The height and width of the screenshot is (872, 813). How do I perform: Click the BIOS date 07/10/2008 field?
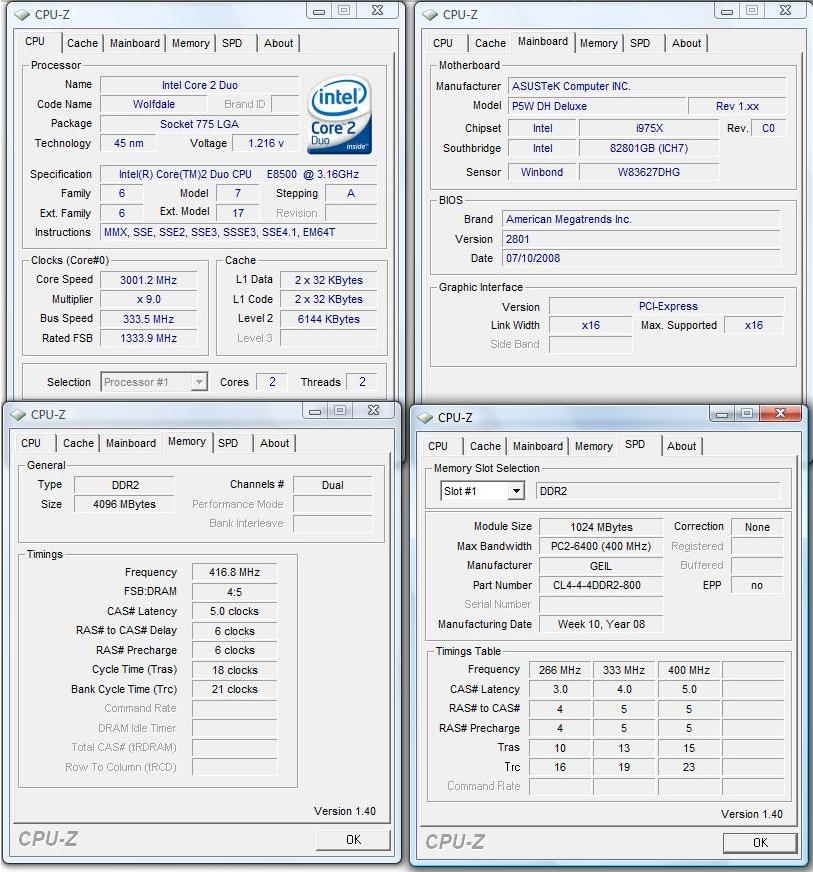click(641, 258)
